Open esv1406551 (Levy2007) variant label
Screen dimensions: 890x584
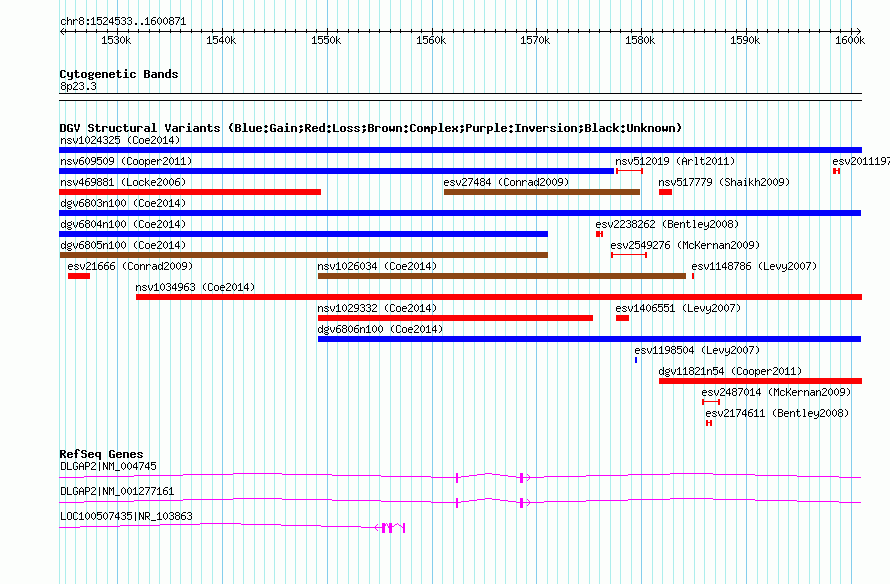click(678, 308)
